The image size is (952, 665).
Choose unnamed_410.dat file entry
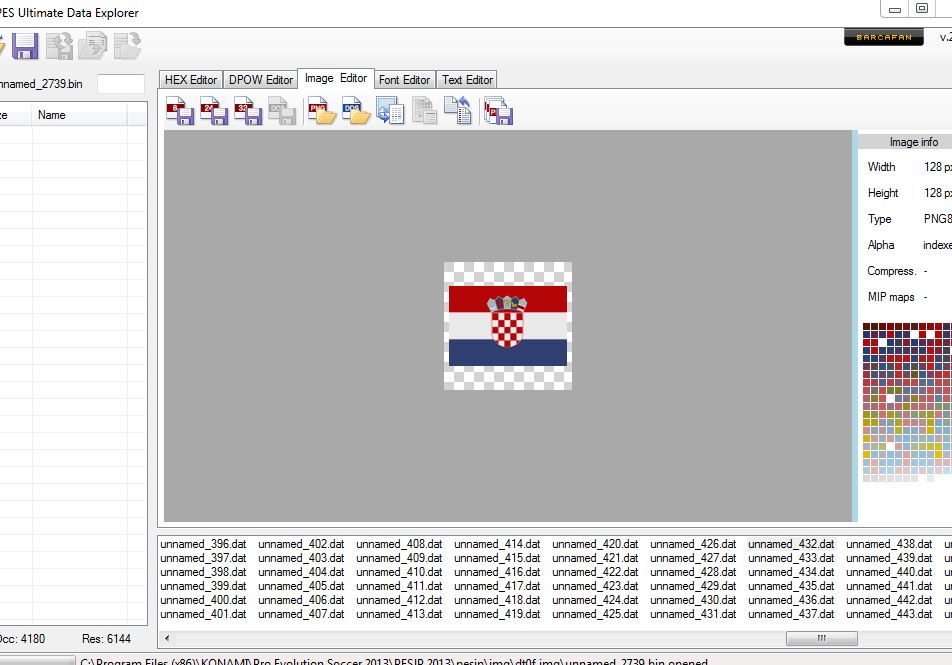(x=400, y=572)
